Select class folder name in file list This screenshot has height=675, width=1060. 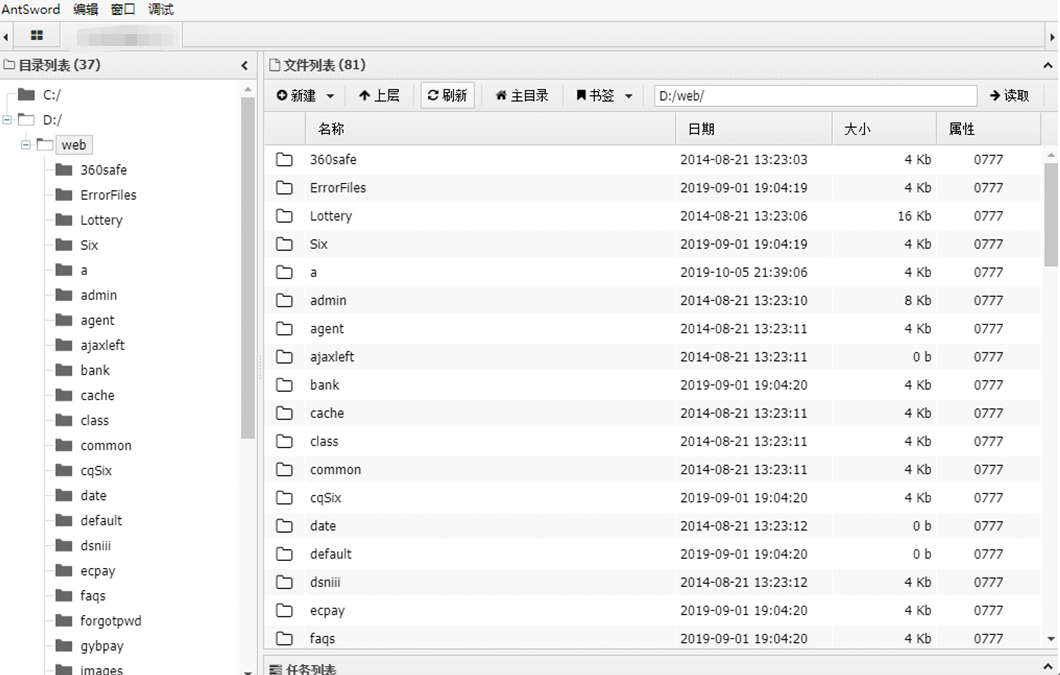pos(324,441)
